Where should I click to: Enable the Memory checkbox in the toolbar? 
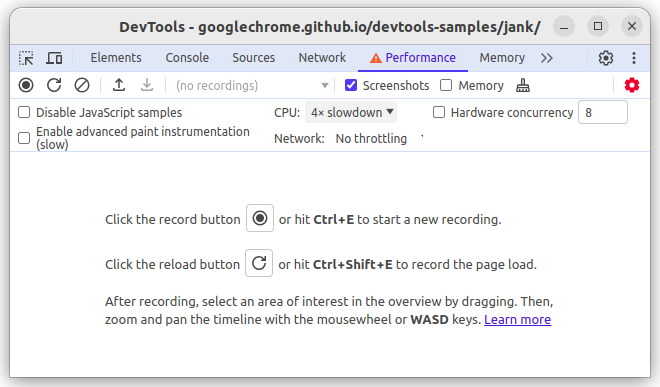click(446, 85)
